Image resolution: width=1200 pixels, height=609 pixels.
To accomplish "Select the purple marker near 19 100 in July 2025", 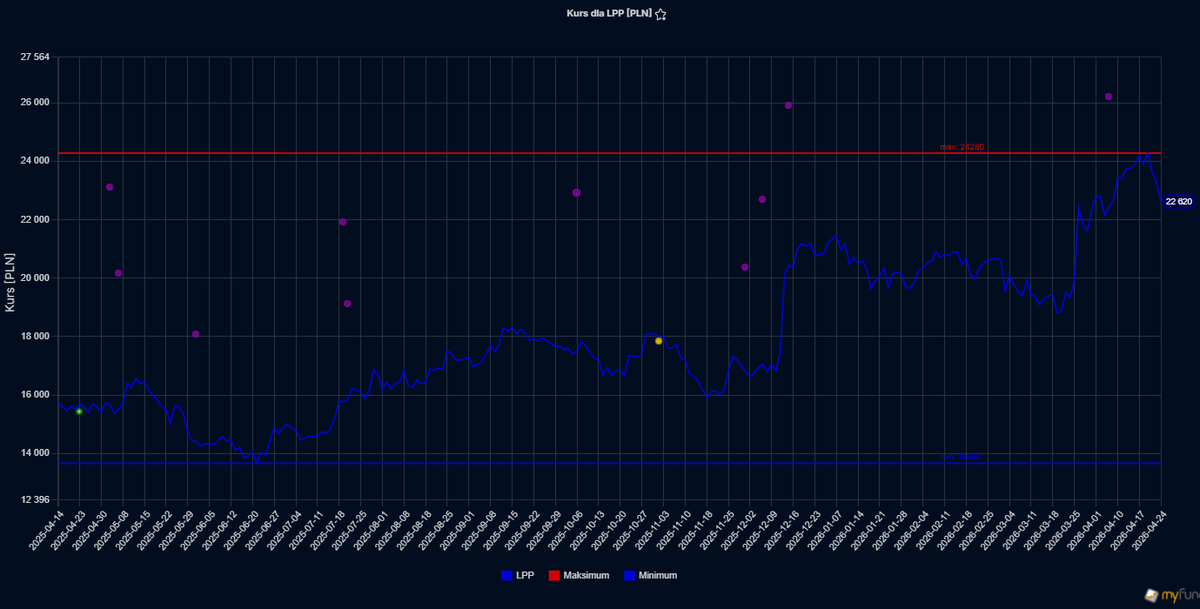I will (347, 303).
